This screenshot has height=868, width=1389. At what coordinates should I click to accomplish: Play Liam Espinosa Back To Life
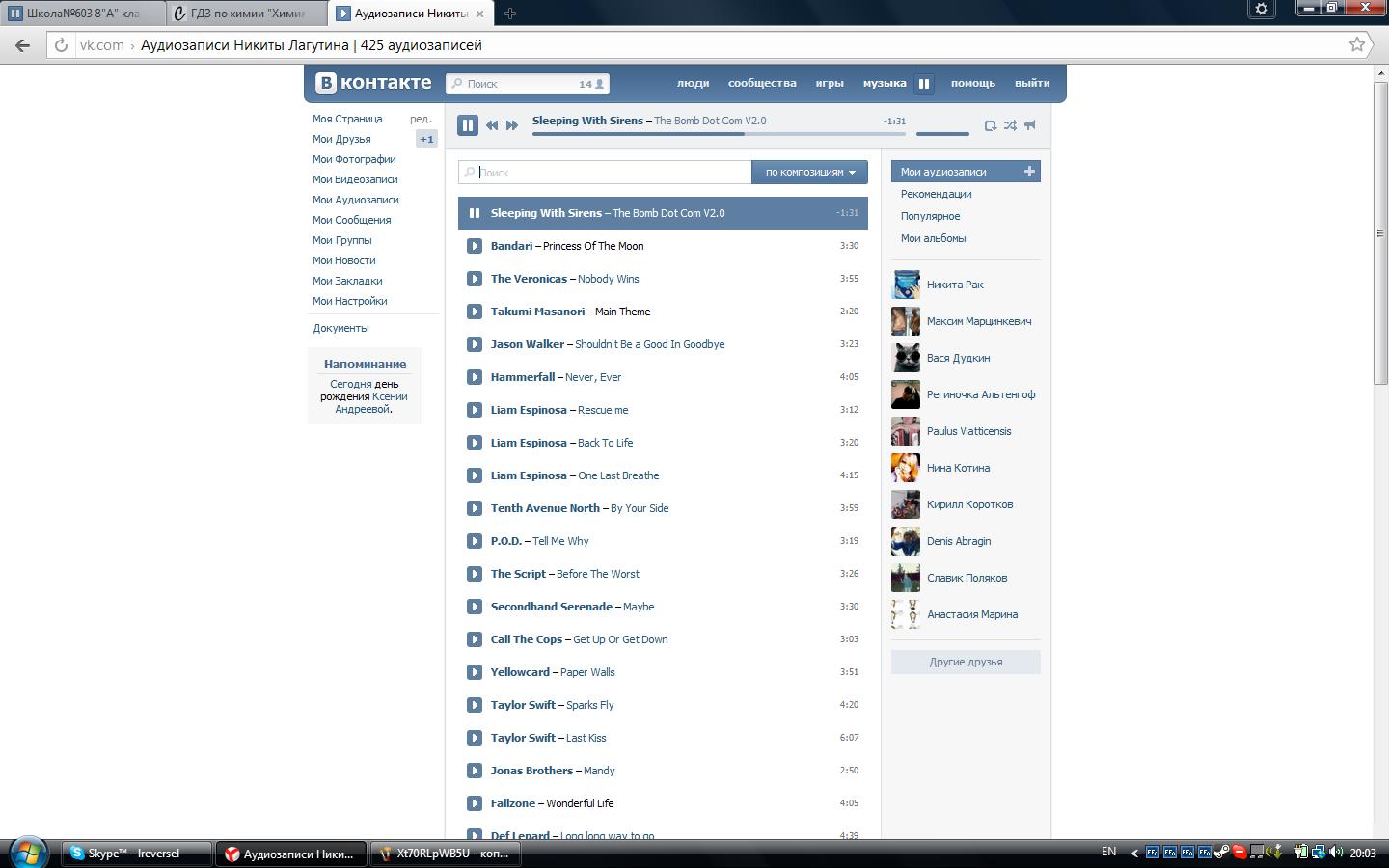click(x=475, y=443)
